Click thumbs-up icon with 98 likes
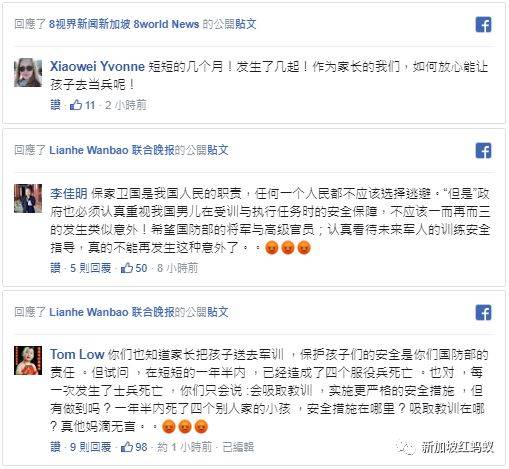509x469 pixels. pyautogui.click(x=127, y=447)
